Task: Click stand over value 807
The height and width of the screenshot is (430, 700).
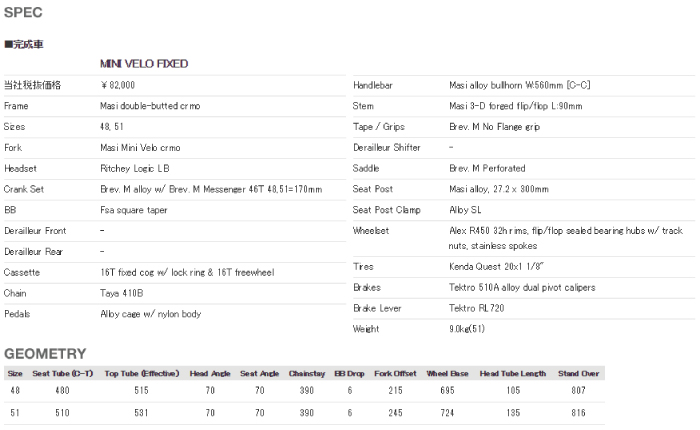Action: (x=579, y=391)
